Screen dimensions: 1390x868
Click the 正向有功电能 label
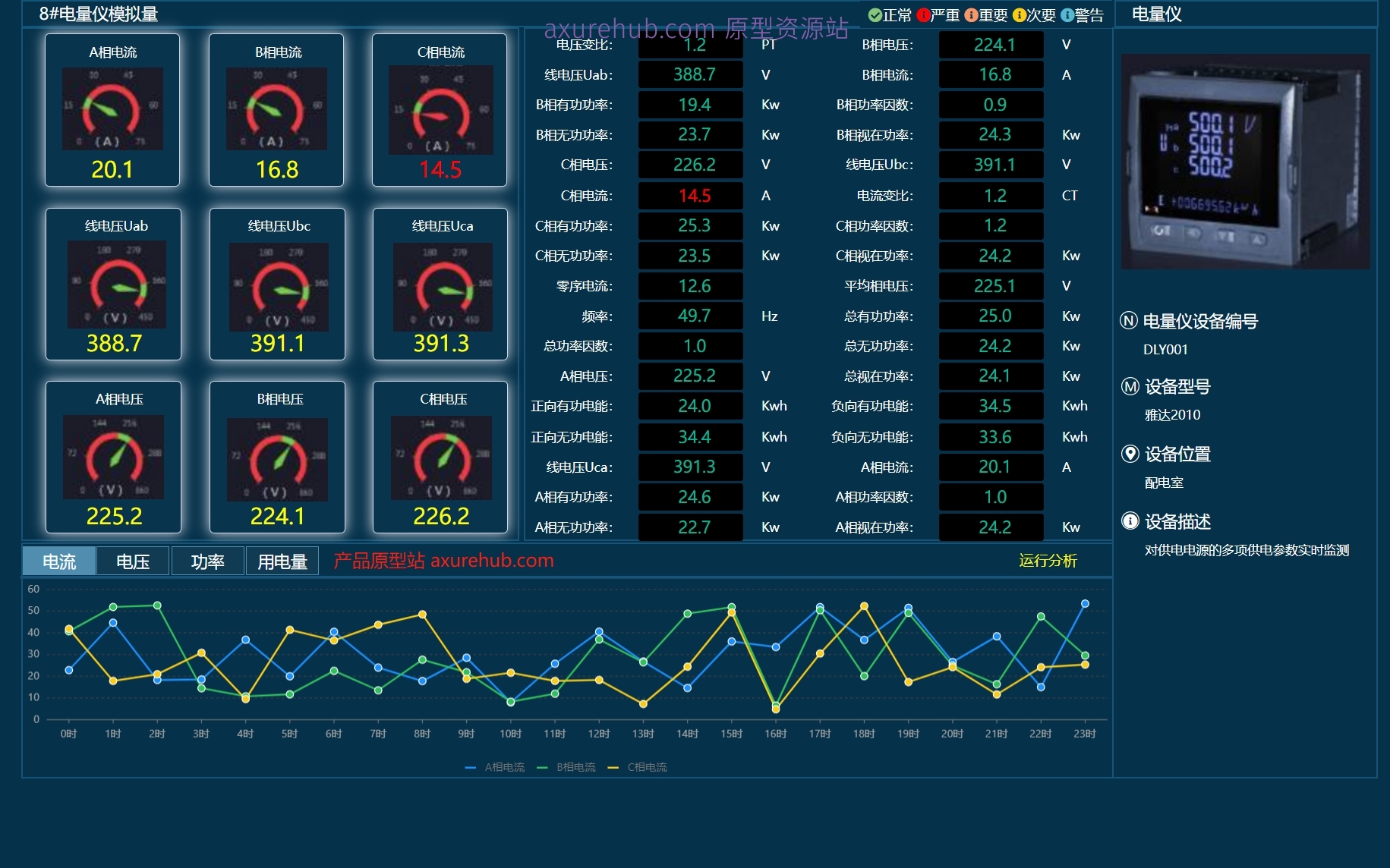coord(572,406)
